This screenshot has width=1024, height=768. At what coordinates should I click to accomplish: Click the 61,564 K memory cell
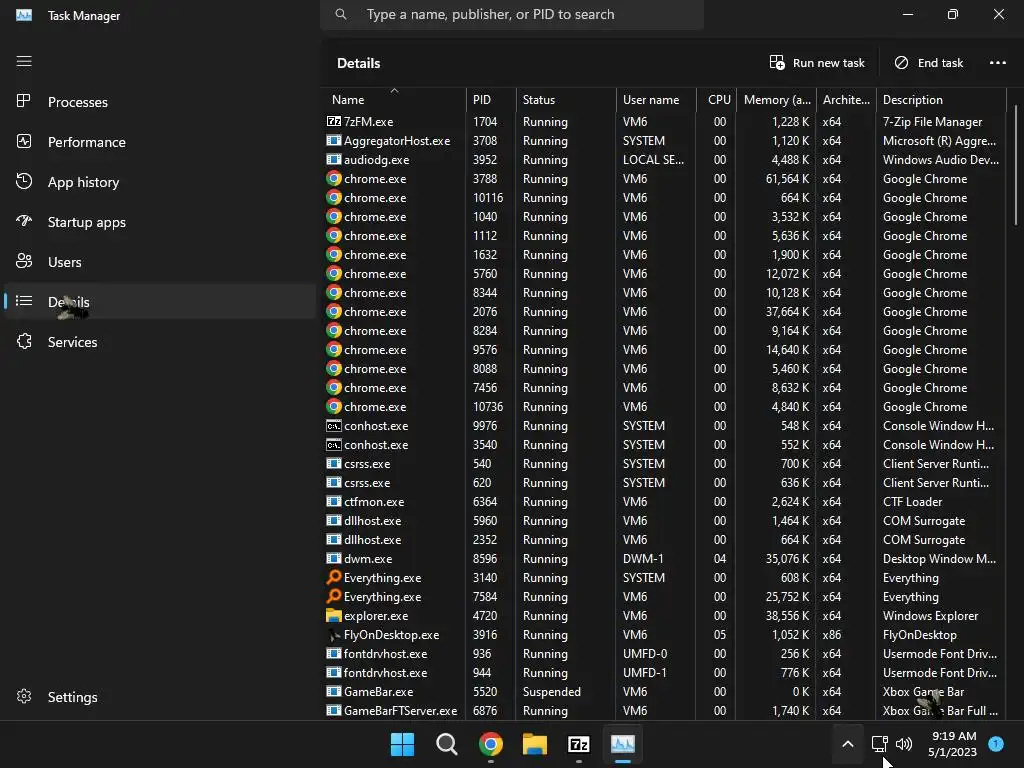776,178
